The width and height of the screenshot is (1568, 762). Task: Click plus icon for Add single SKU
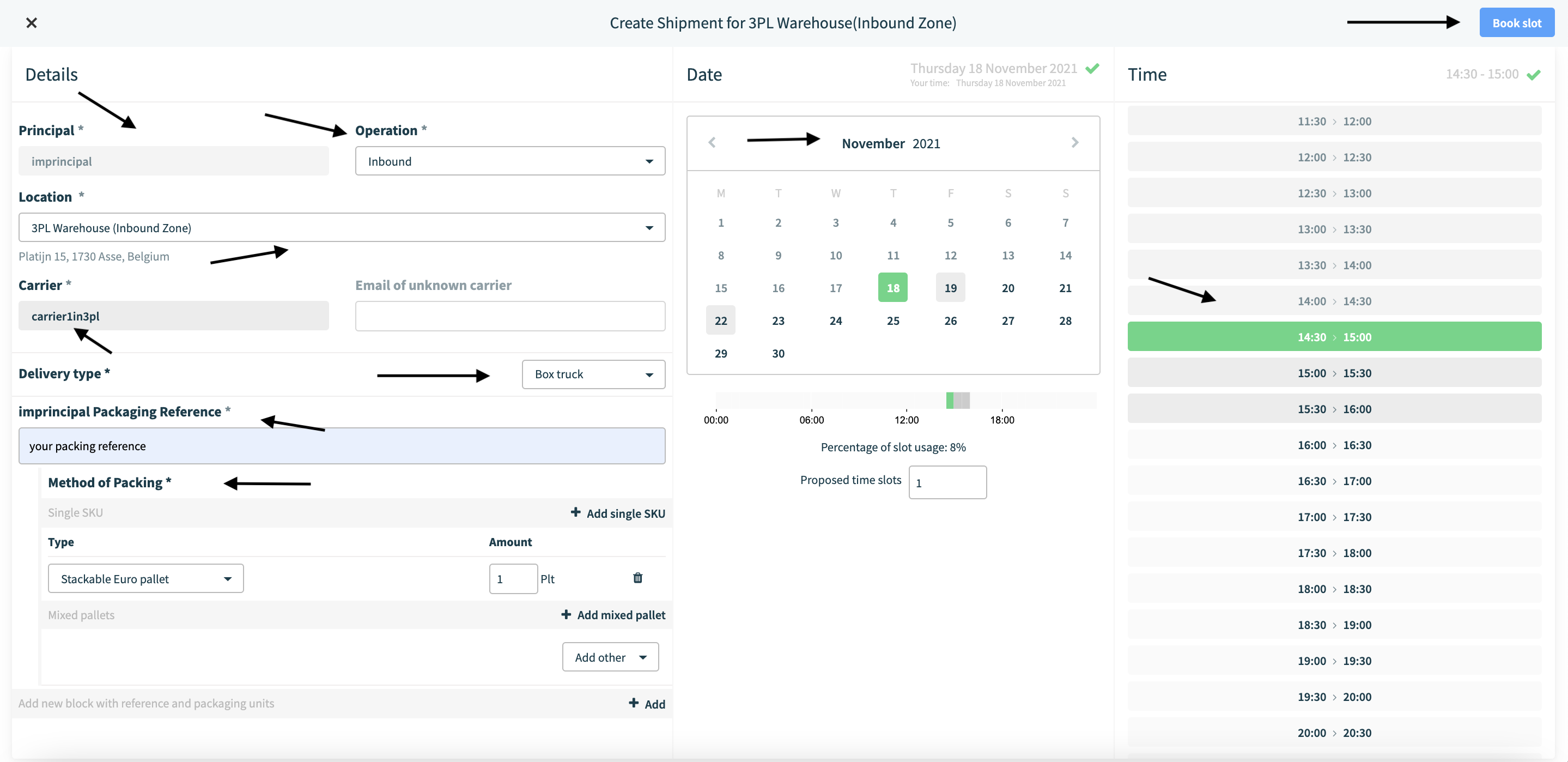pyautogui.click(x=575, y=512)
